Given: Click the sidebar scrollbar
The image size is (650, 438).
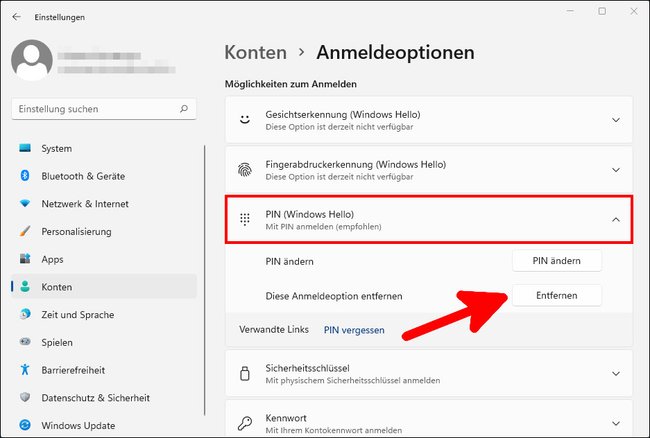Looking at the screenshot, I should click(x=205, y=280).
